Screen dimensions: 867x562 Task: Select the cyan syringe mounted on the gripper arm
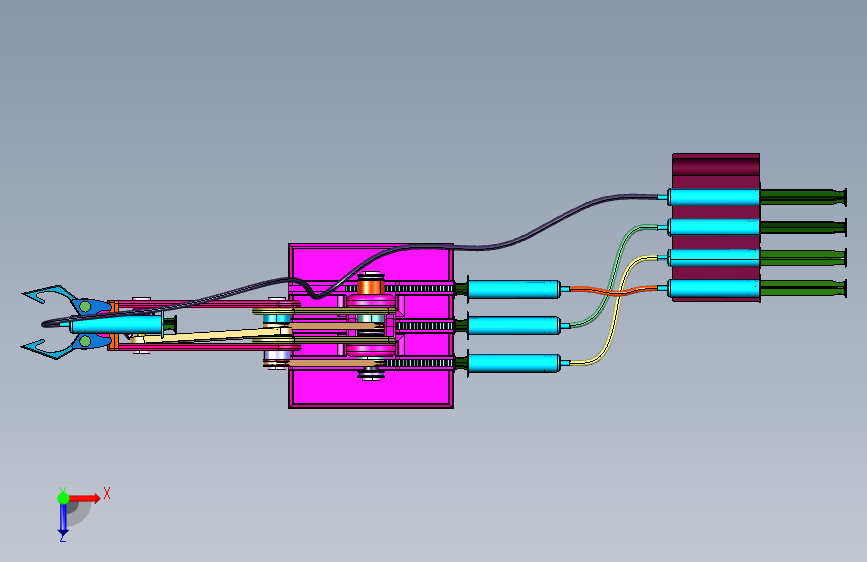tap(117, 324)
